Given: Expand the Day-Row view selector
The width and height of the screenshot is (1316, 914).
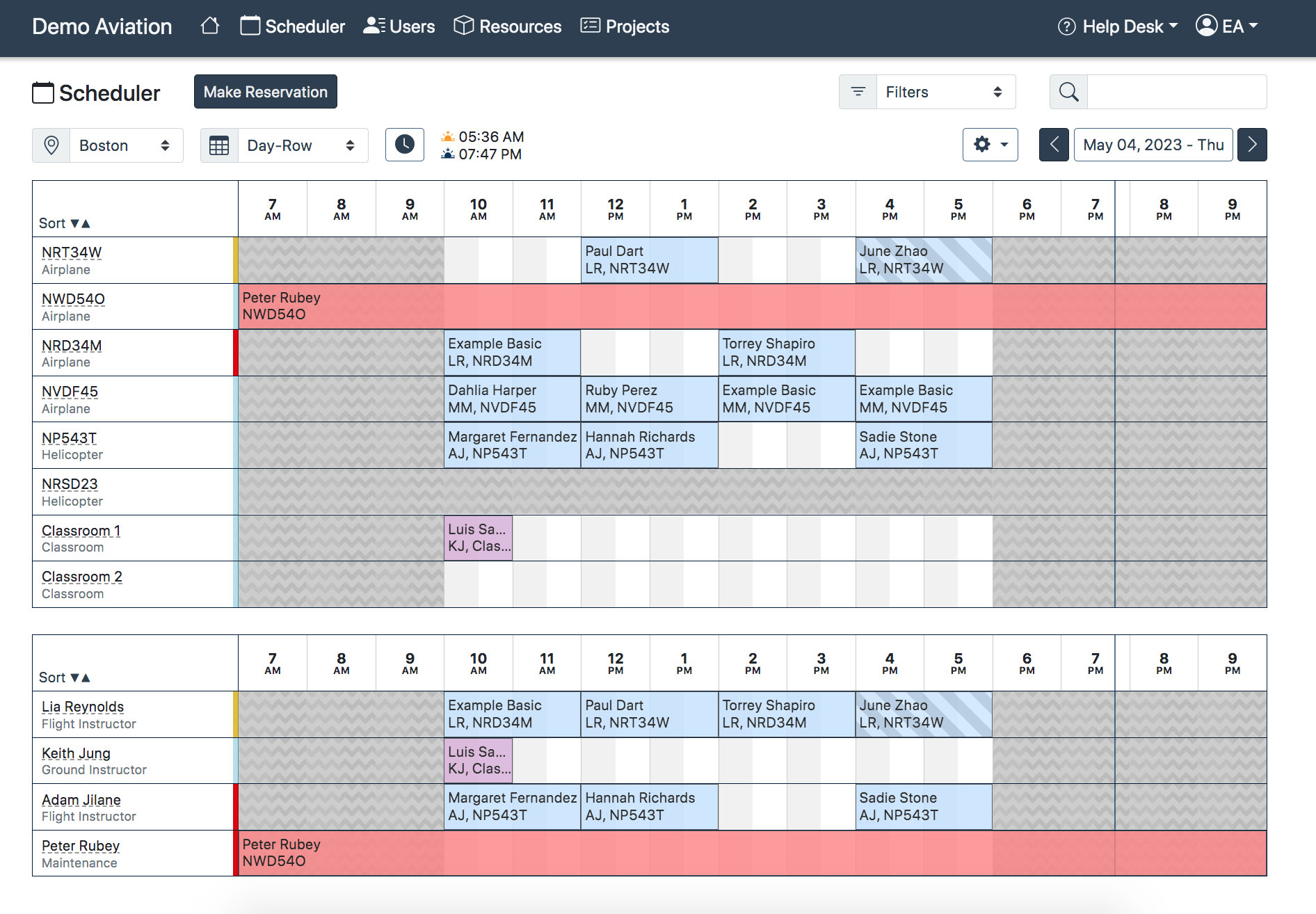Looking at the screenshot, I should (x=302, y=145).
